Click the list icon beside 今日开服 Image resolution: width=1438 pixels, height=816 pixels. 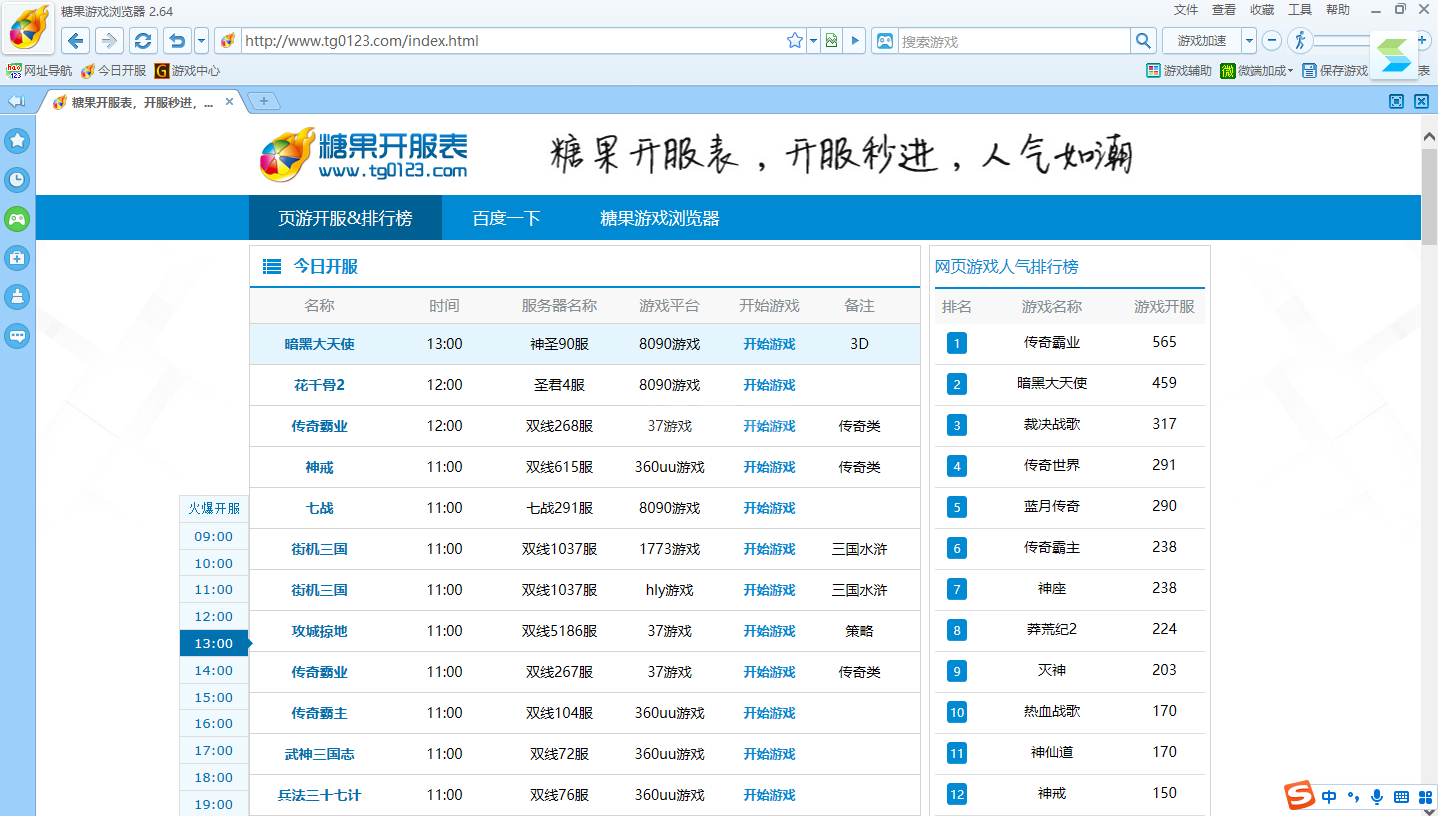point(272,267)
